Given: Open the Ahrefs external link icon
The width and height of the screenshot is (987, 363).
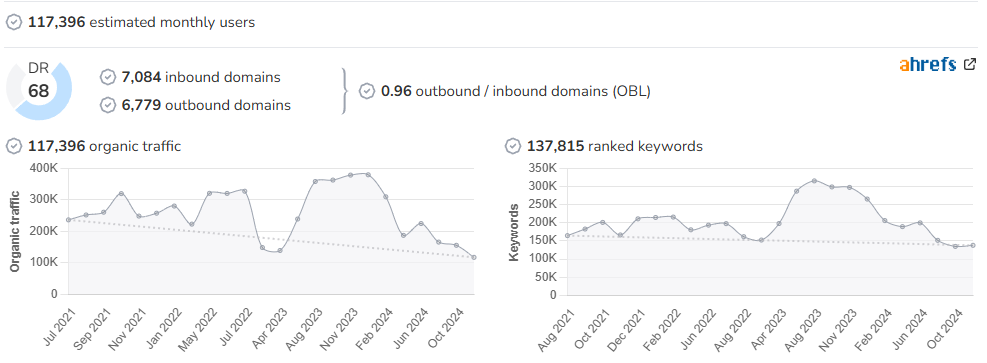Looking at the screenshot, I should coord(970,64).
